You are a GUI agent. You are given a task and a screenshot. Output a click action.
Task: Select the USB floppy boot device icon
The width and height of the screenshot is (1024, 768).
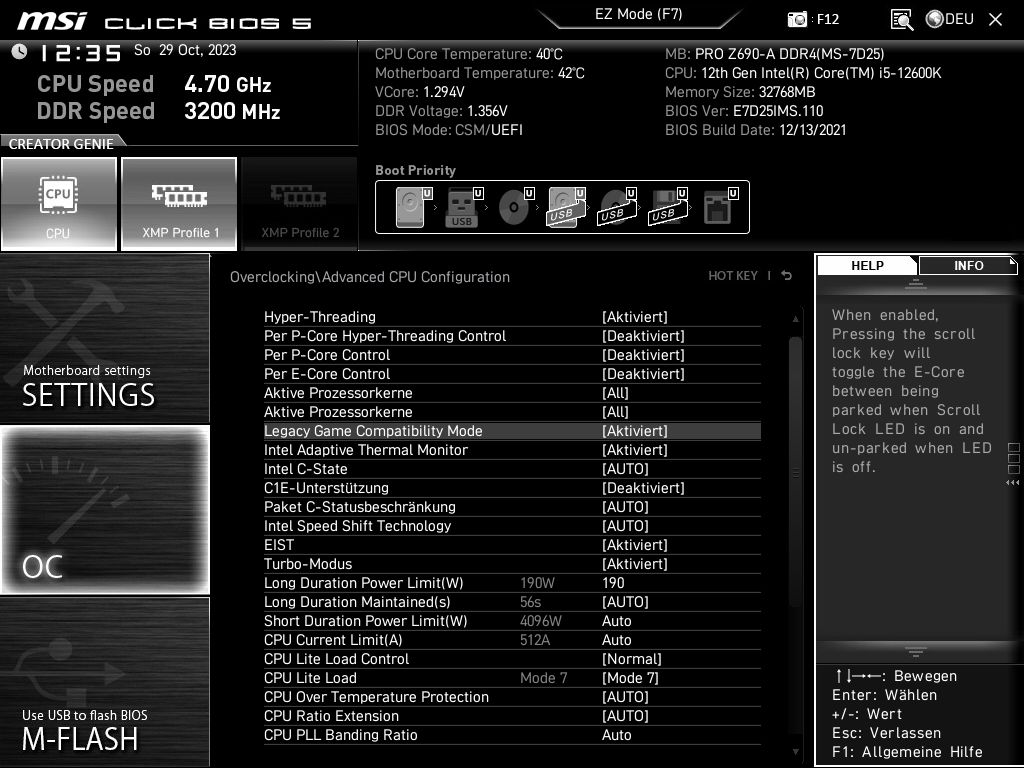pyautogui.click(x=668, y=207)
